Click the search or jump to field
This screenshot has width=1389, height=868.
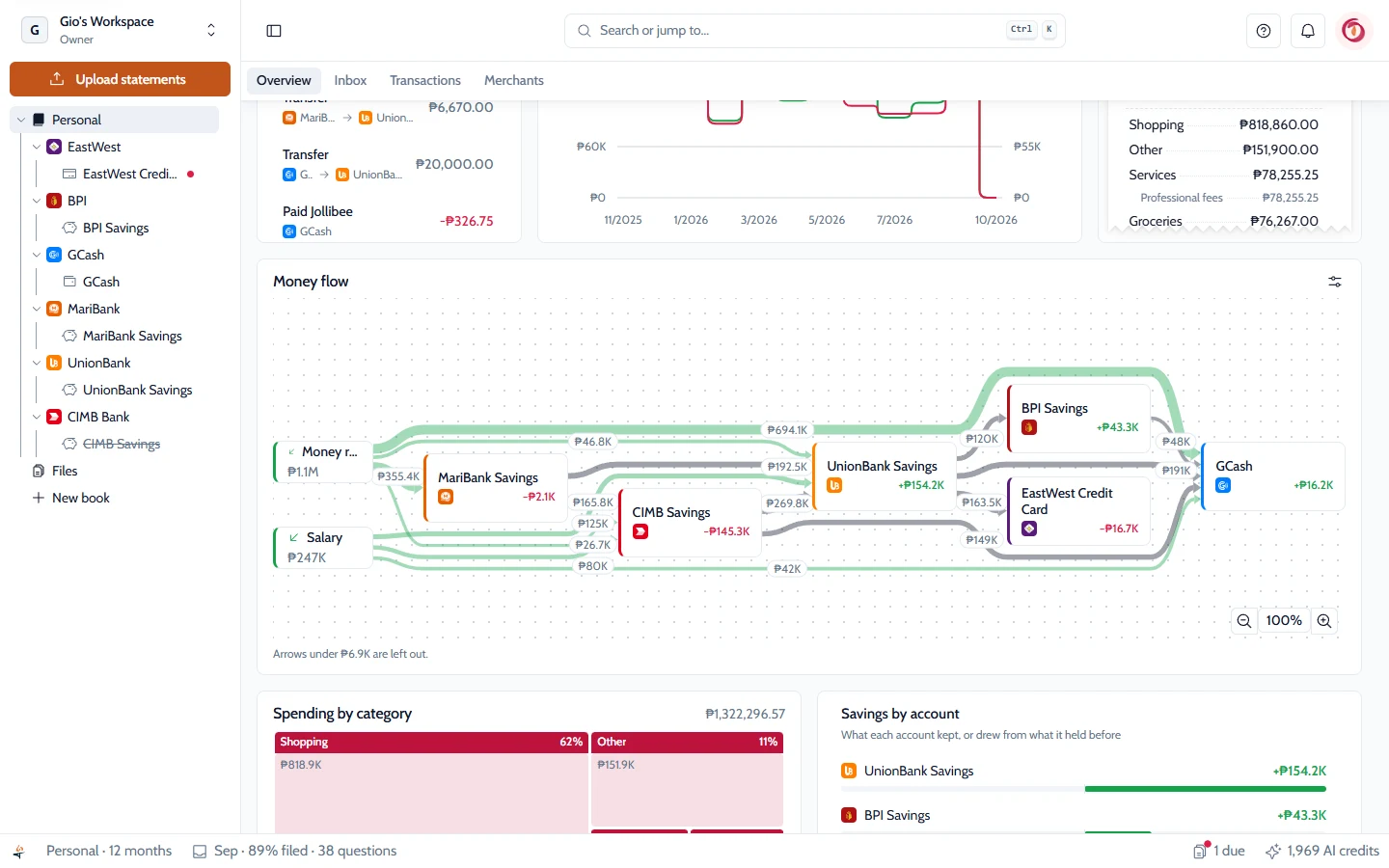pos(815,31)
